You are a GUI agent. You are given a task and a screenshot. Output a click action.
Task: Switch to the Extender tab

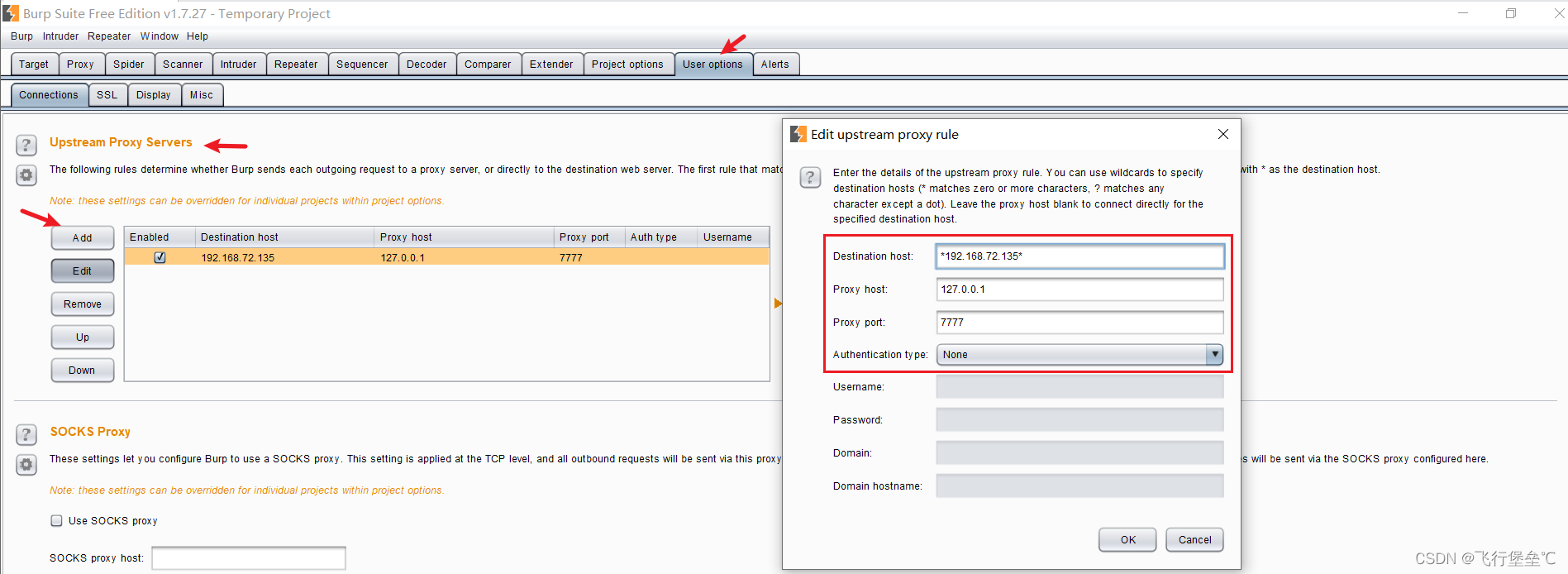551,65
